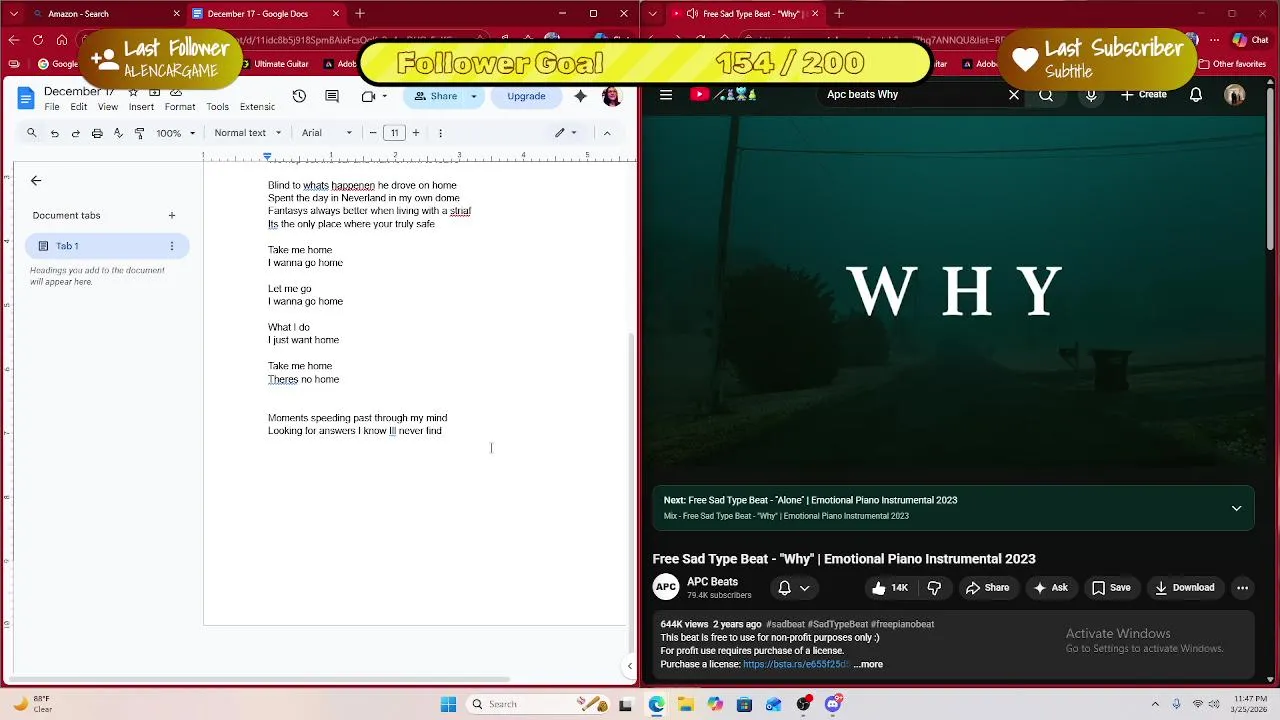Image resolution: width=1280 pixels, height=720 pixels.
Task: Activate the paint format tool
Action: (139, 132)
